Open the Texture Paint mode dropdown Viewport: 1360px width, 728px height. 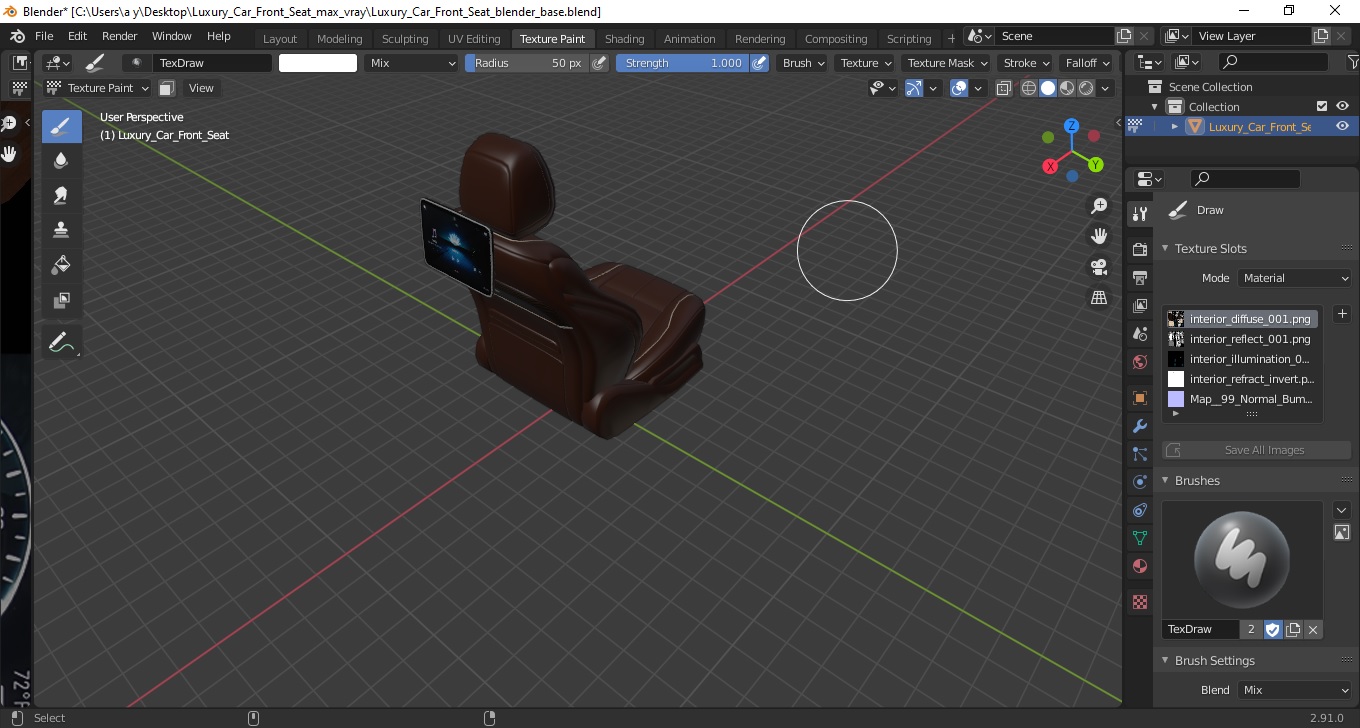tap(98, 88)
